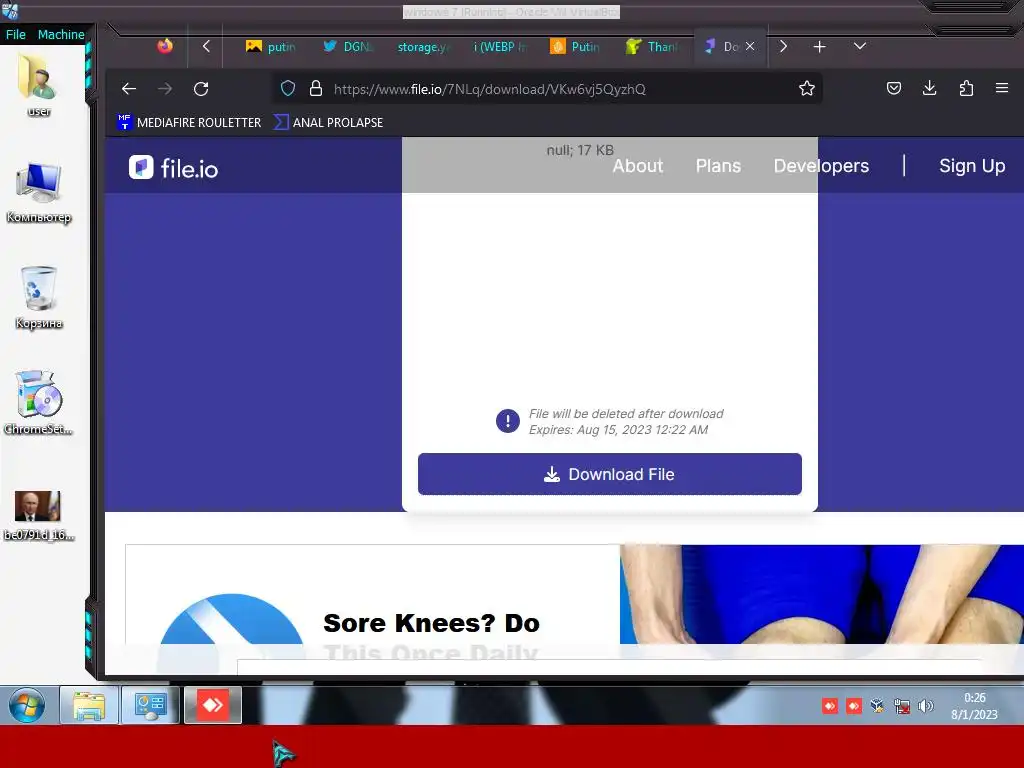Open the Firefox hamburger menu
Viewport: 1024px width, 768px height.
(1002, 88)
